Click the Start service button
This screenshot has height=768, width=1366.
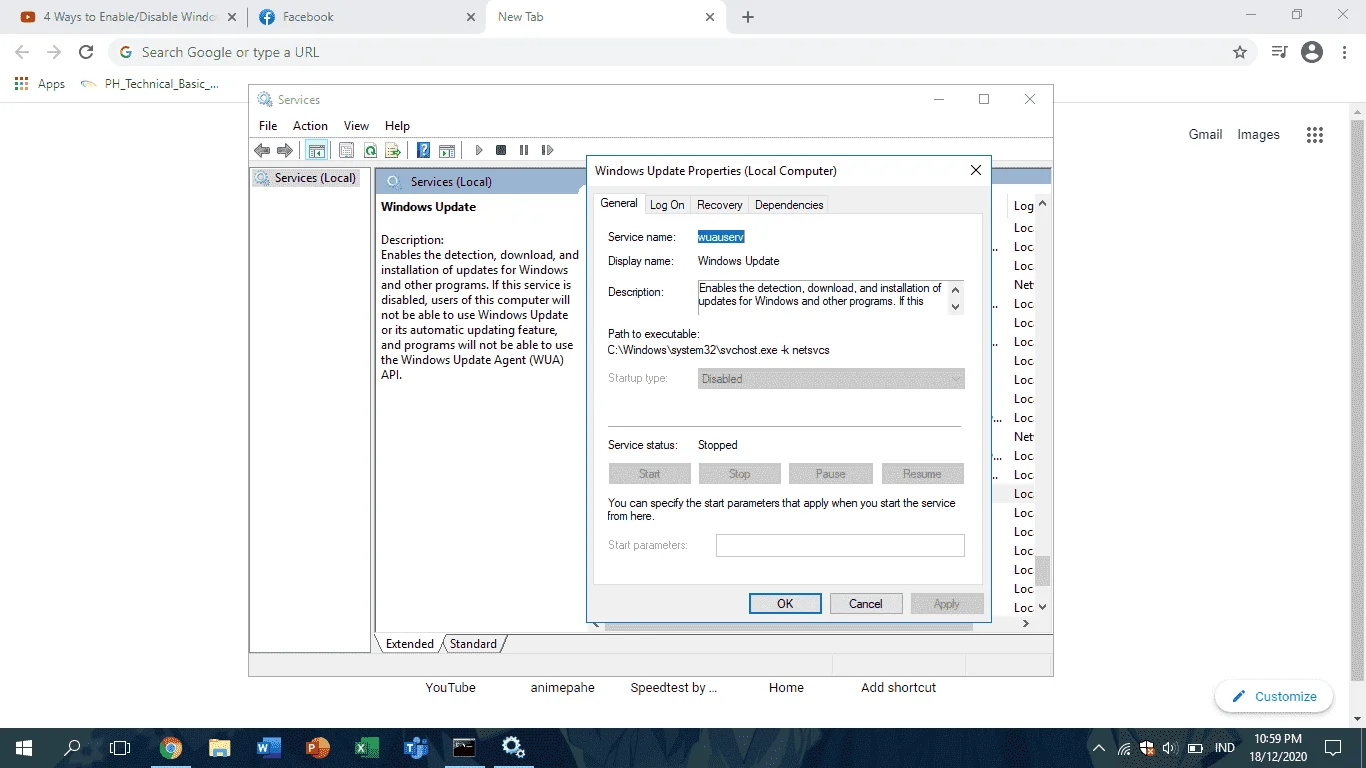[650, 474]
